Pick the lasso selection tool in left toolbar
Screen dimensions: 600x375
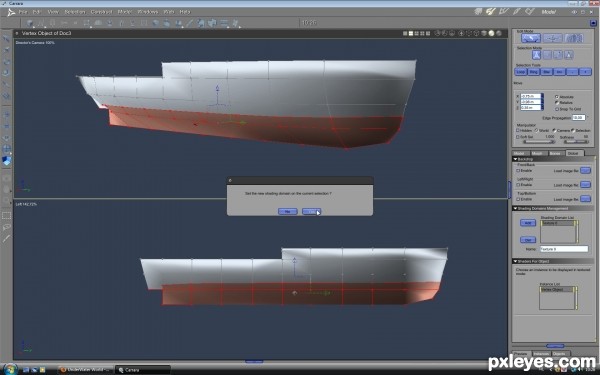7,227
